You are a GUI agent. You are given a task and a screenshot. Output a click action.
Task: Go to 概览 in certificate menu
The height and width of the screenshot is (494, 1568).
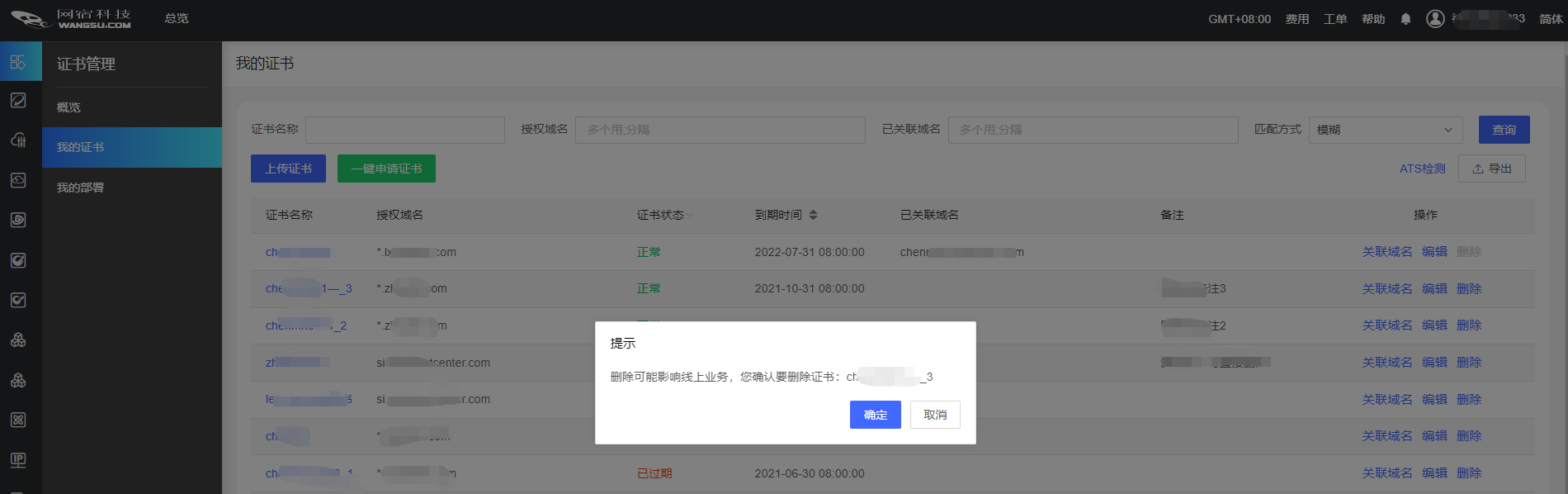(x=68, y=107)
